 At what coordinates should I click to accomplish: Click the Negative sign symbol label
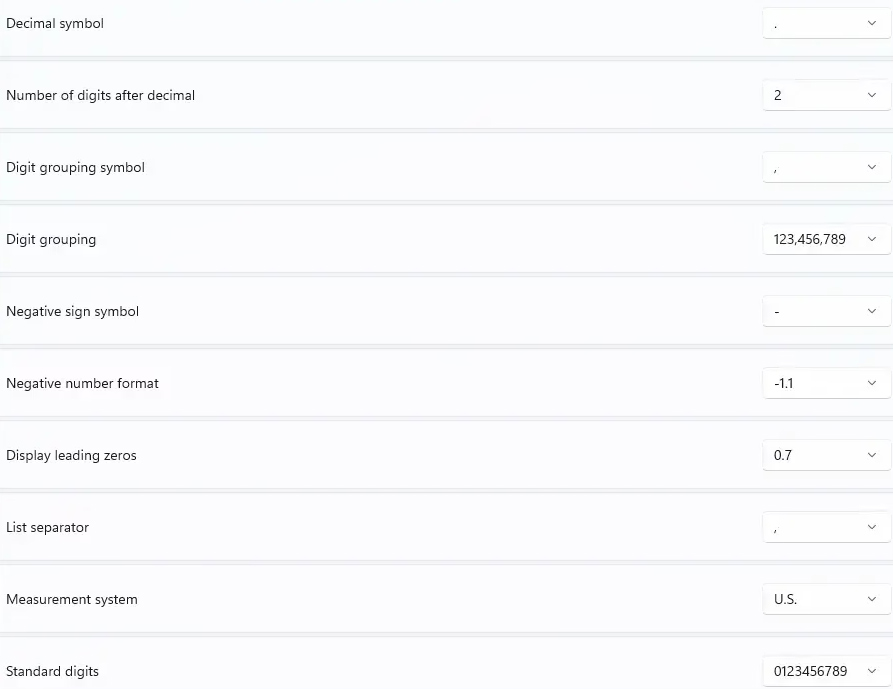tap(72, 312)
